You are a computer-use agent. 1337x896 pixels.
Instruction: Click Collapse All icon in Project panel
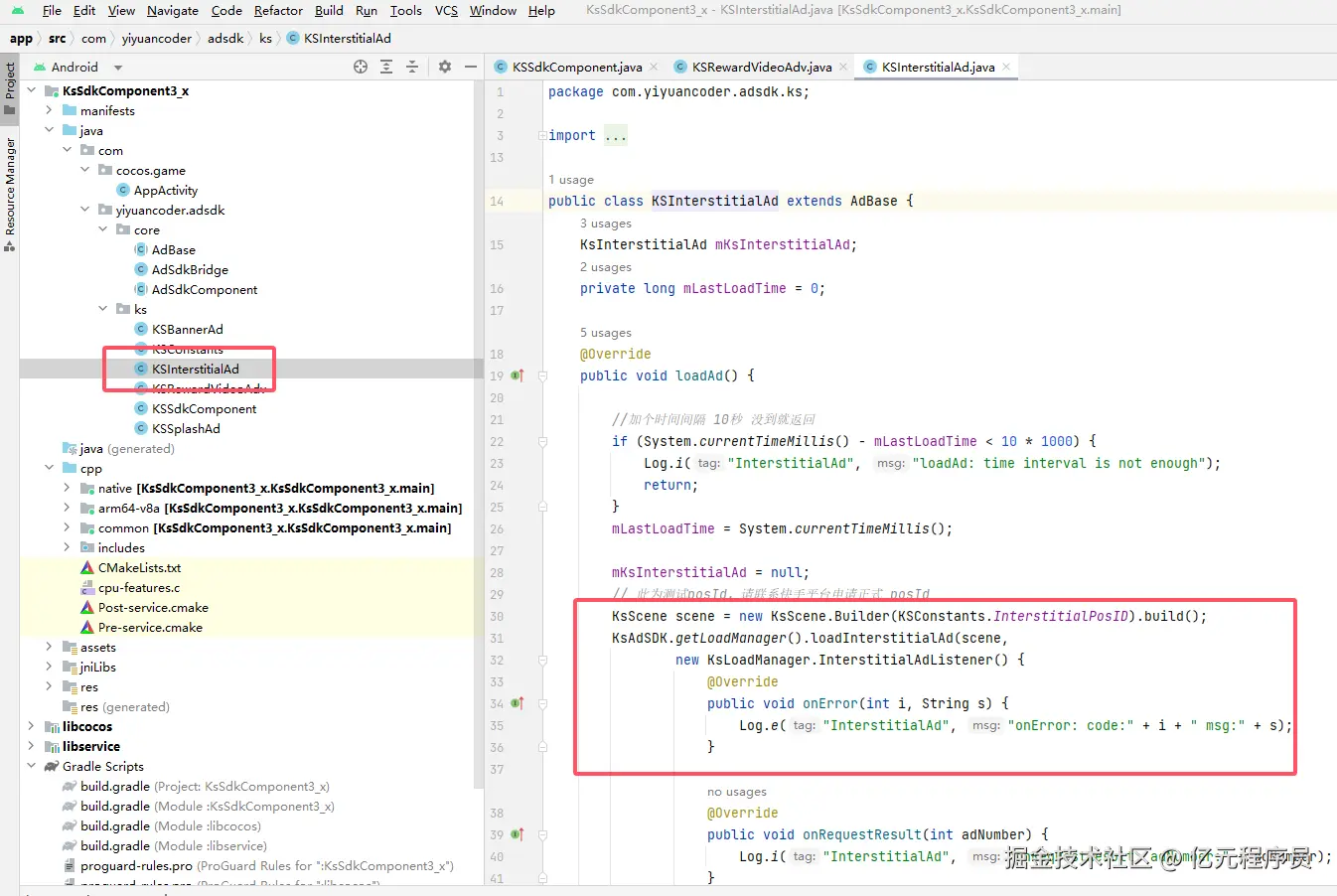[412, 67]
